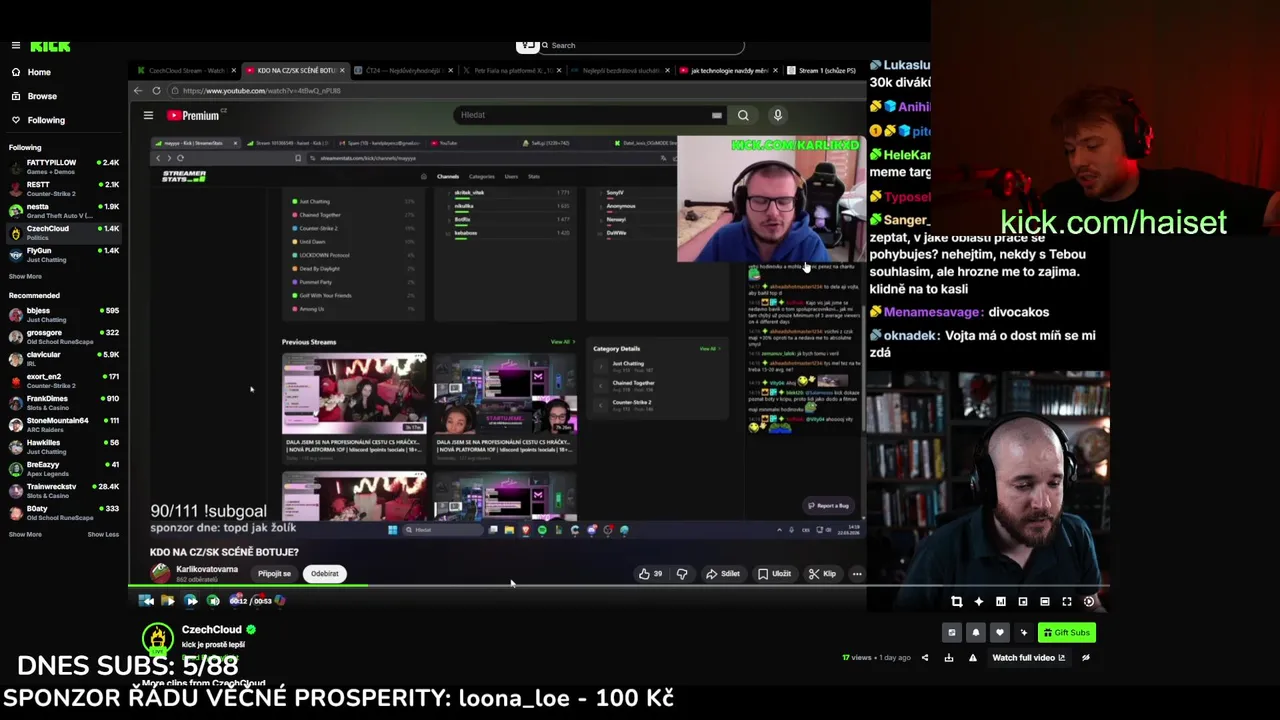The height and width of the screenshot is (720, 1280).
Task: Click the sparkle icon in player controls
Action: 979,602
